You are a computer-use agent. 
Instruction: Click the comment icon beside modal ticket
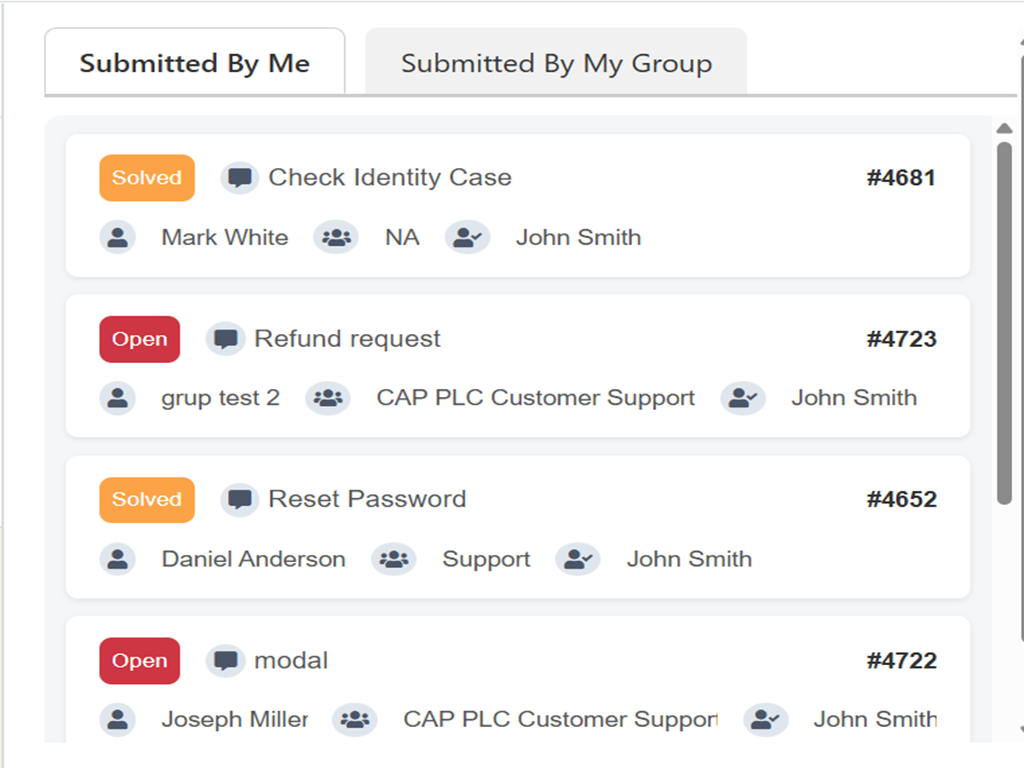[225, 661]
